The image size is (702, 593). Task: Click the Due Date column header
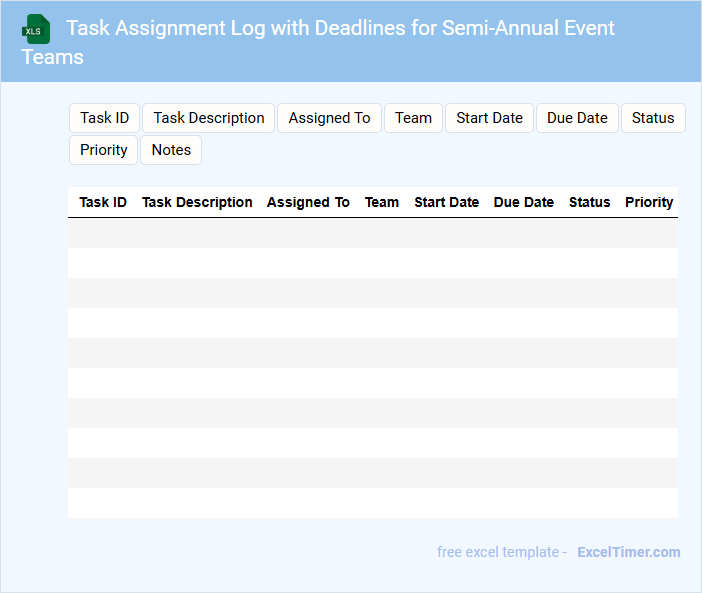point(523,202)
